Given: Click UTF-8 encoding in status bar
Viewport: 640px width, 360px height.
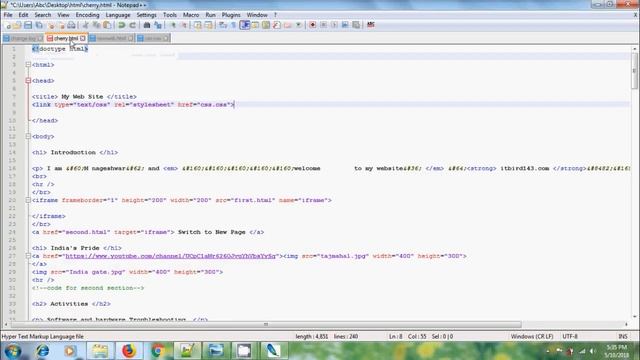Looking at the screenshot, I should (570, 336).
